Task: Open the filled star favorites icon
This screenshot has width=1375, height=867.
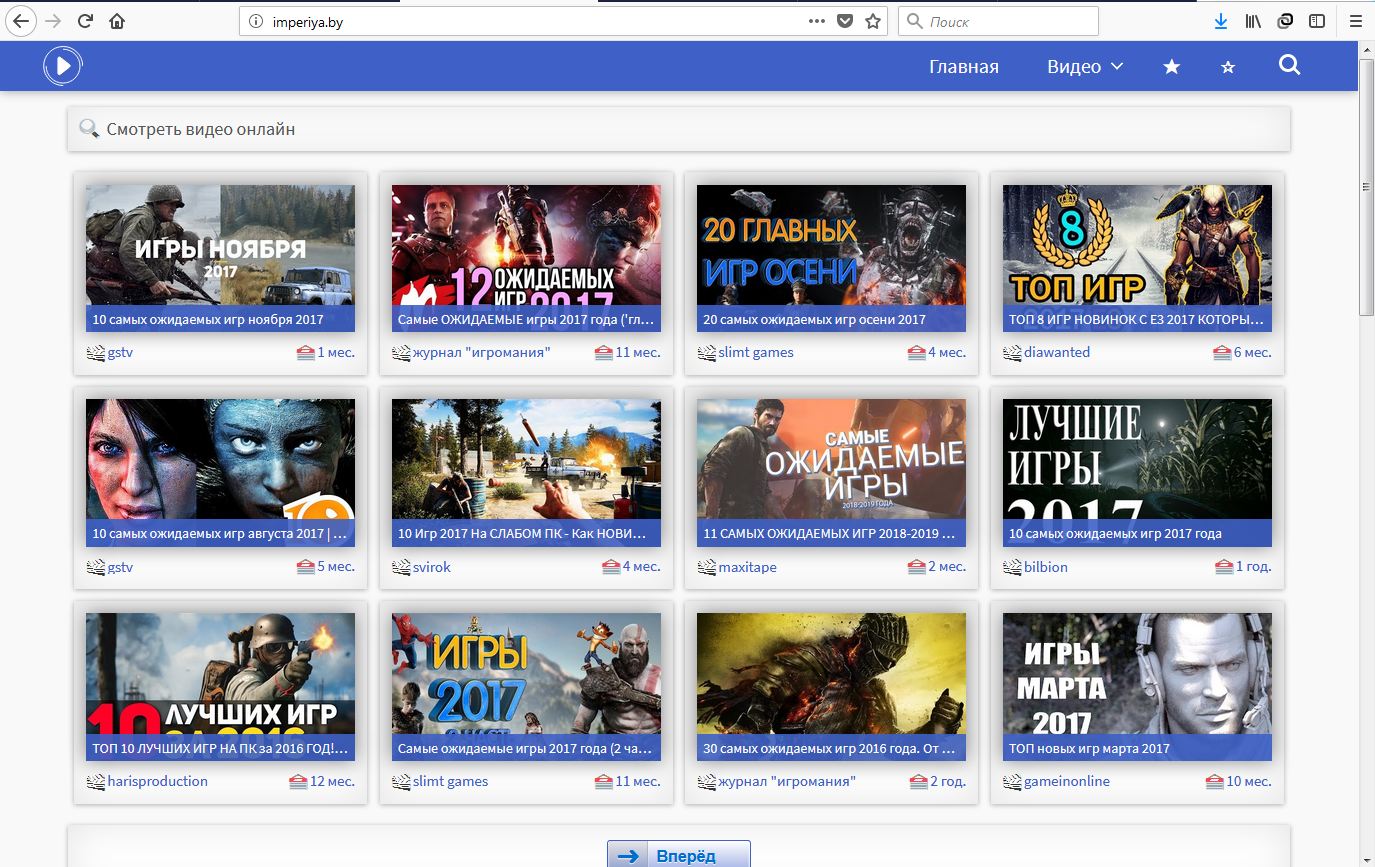Action: 1172,67
